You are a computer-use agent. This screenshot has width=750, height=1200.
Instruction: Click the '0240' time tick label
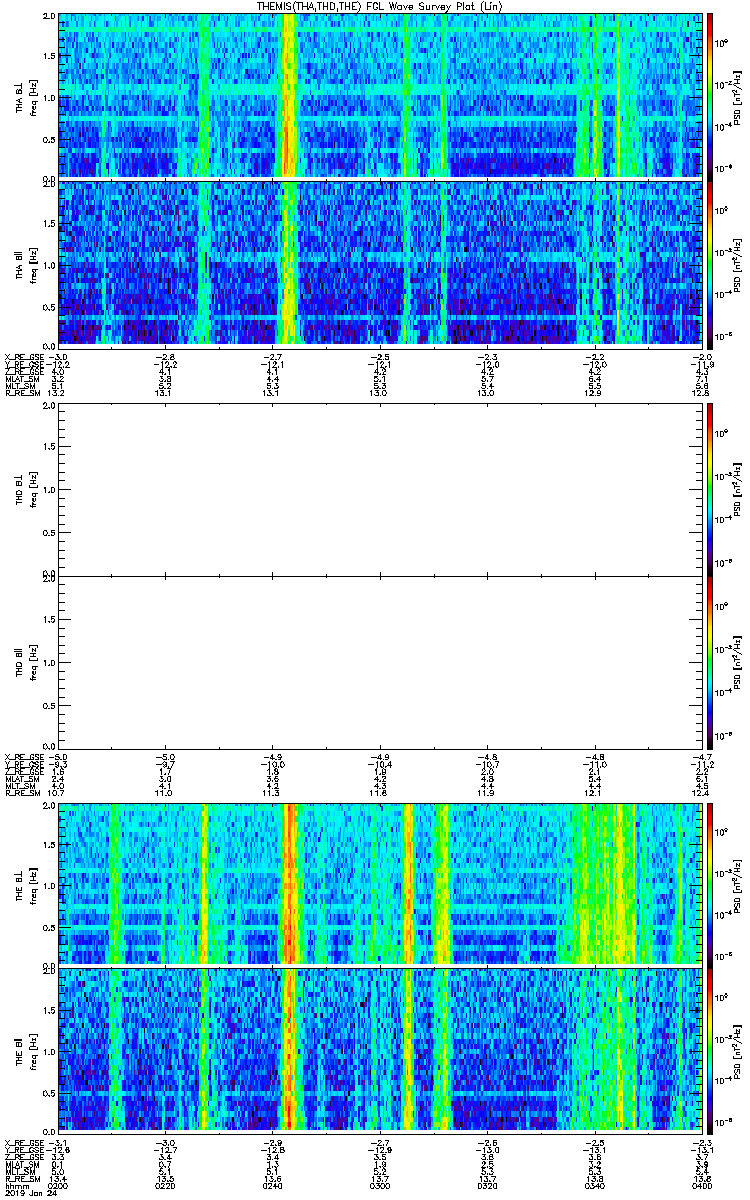pyautogui.click(x=273, y=1186)
